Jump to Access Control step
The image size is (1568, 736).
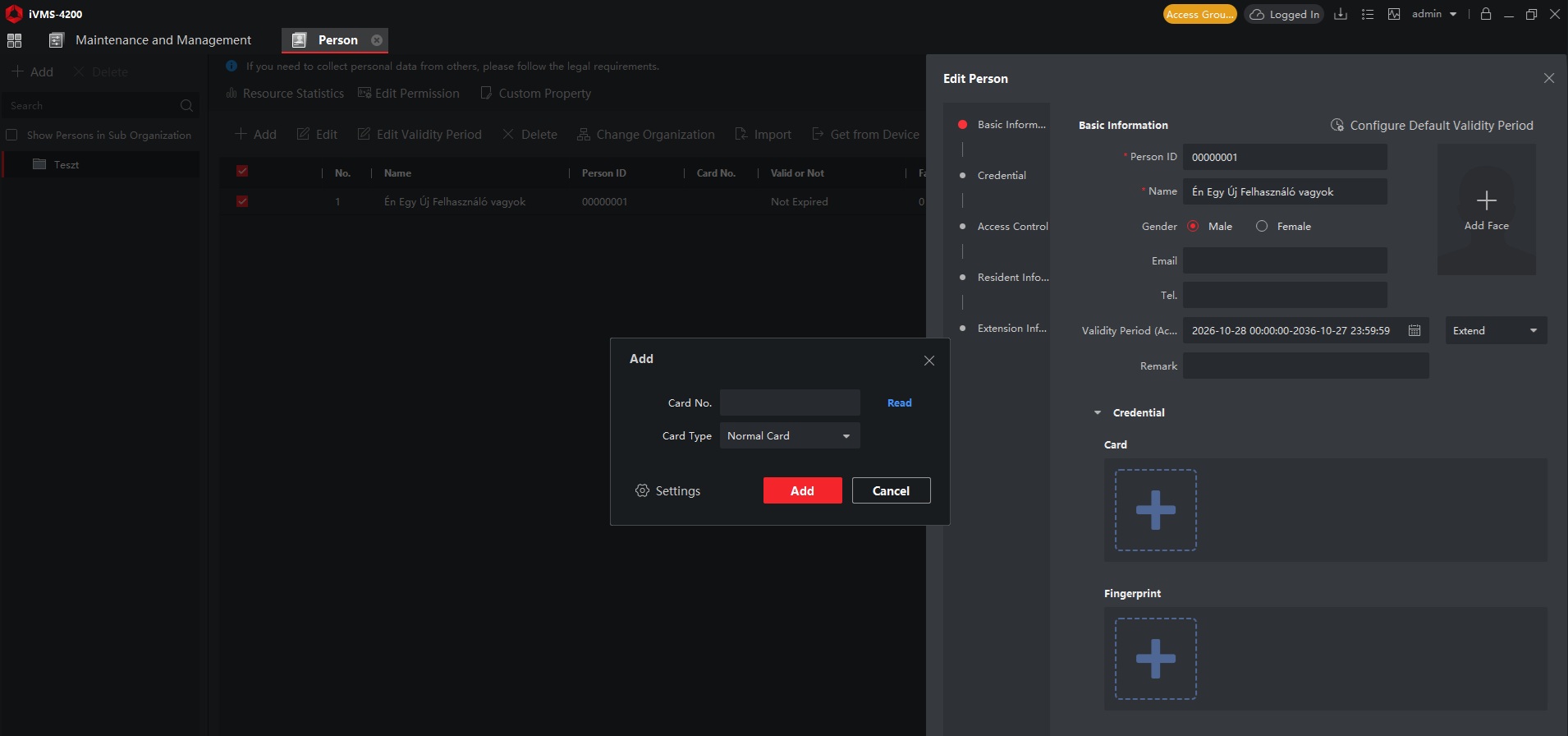(x=1012, y=226)
